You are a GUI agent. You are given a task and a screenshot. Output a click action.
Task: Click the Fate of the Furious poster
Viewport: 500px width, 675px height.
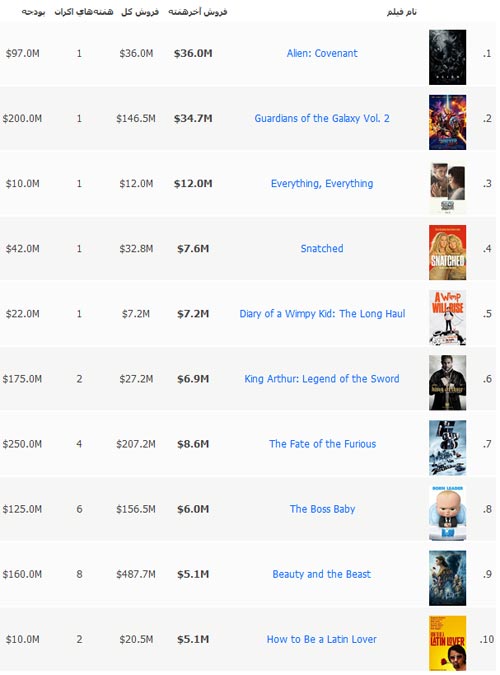447,448
